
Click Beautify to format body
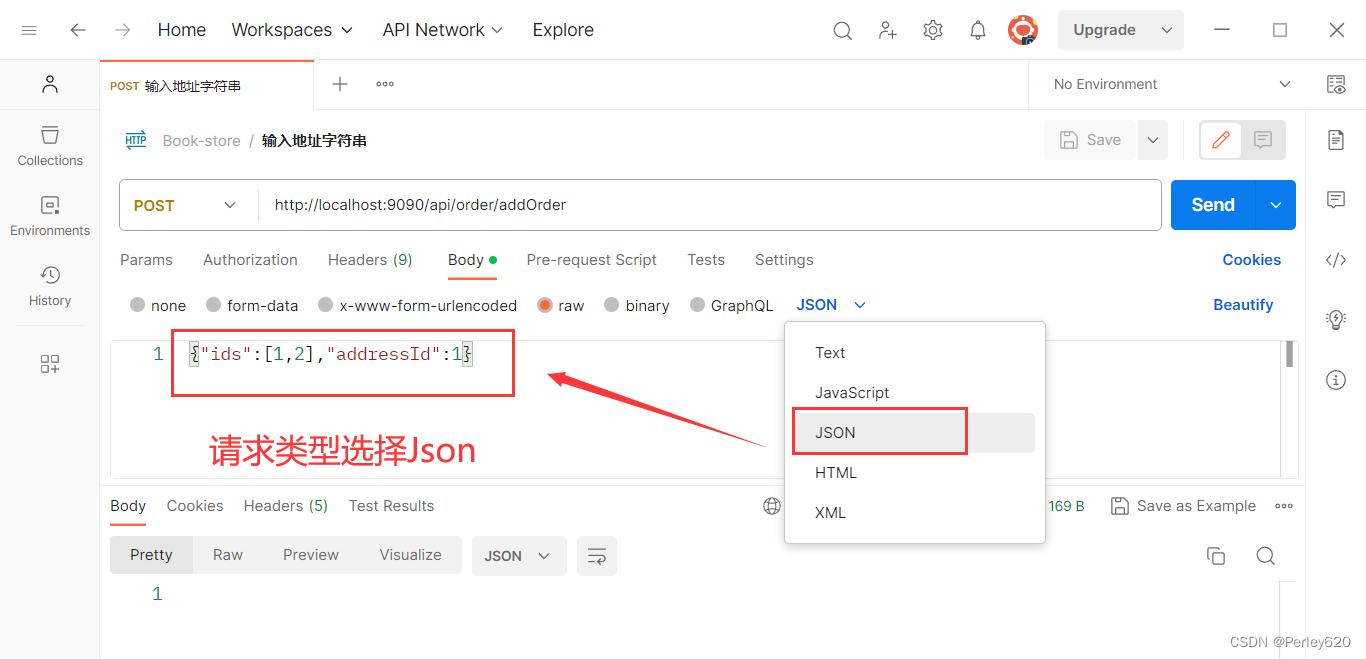(x=1243, y=305)
